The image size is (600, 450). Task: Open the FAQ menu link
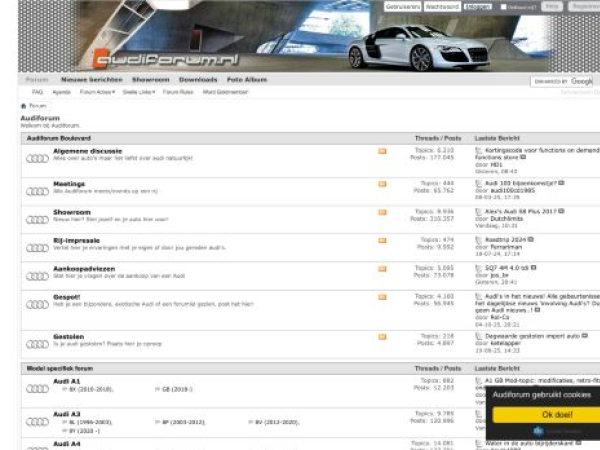click(x=37, y=92)
